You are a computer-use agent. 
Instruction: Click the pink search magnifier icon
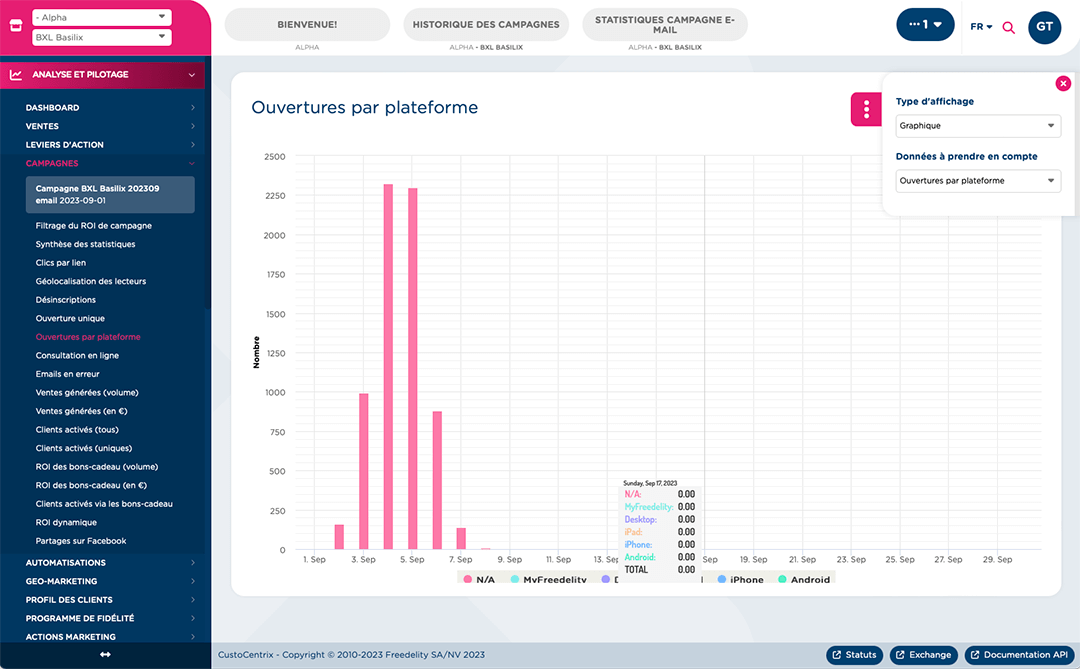1008,27
